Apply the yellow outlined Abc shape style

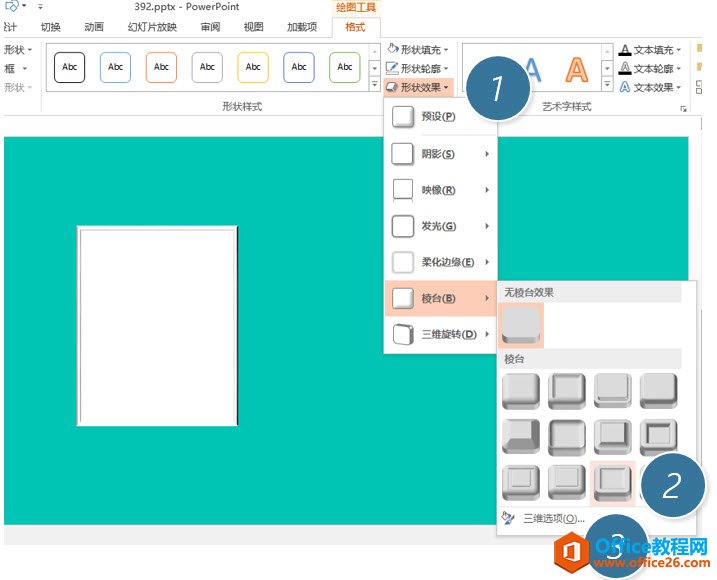click(253, 67)
